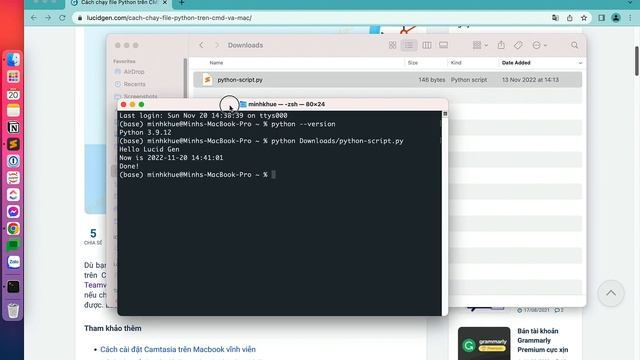The image size is (640, 360).
Task: Click Finder Share icon
Action: pos(501,45)
